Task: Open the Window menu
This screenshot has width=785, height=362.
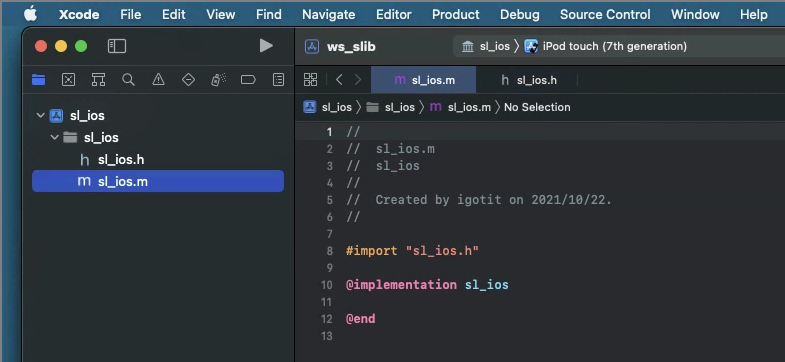Action: (x=695, y=15)
